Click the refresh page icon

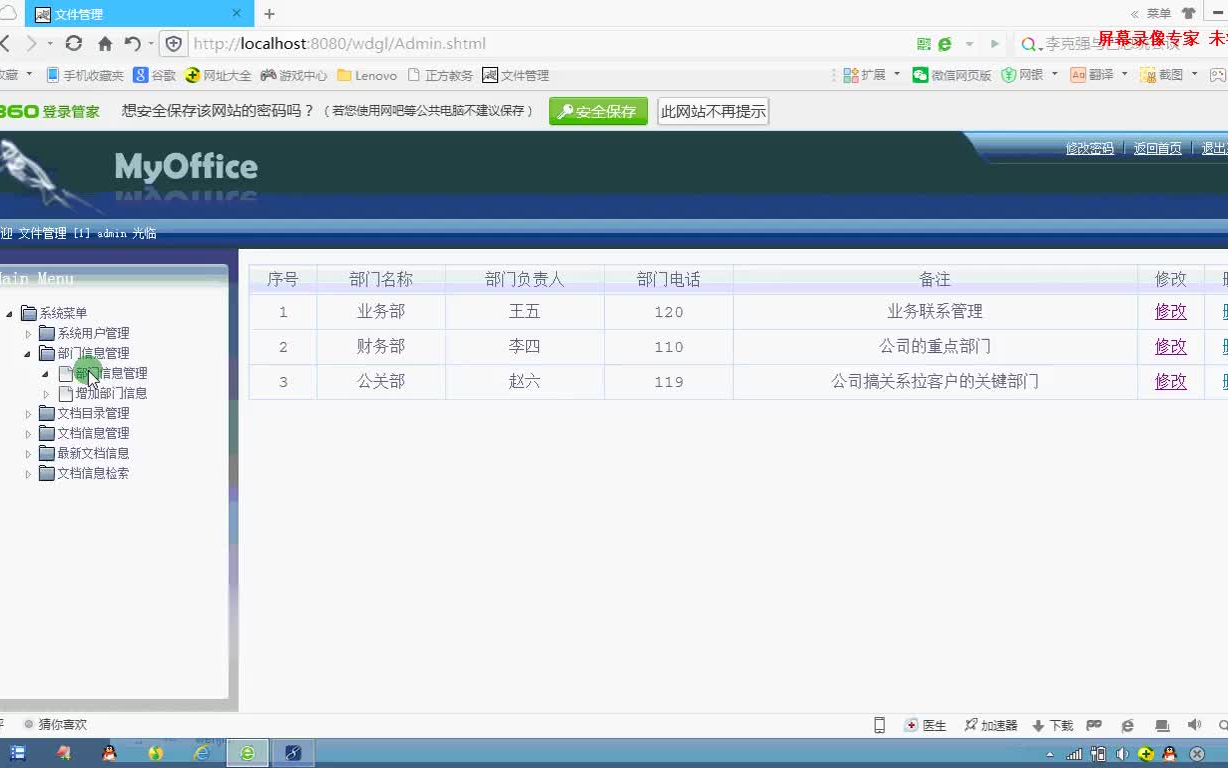(x=73, y=44)
